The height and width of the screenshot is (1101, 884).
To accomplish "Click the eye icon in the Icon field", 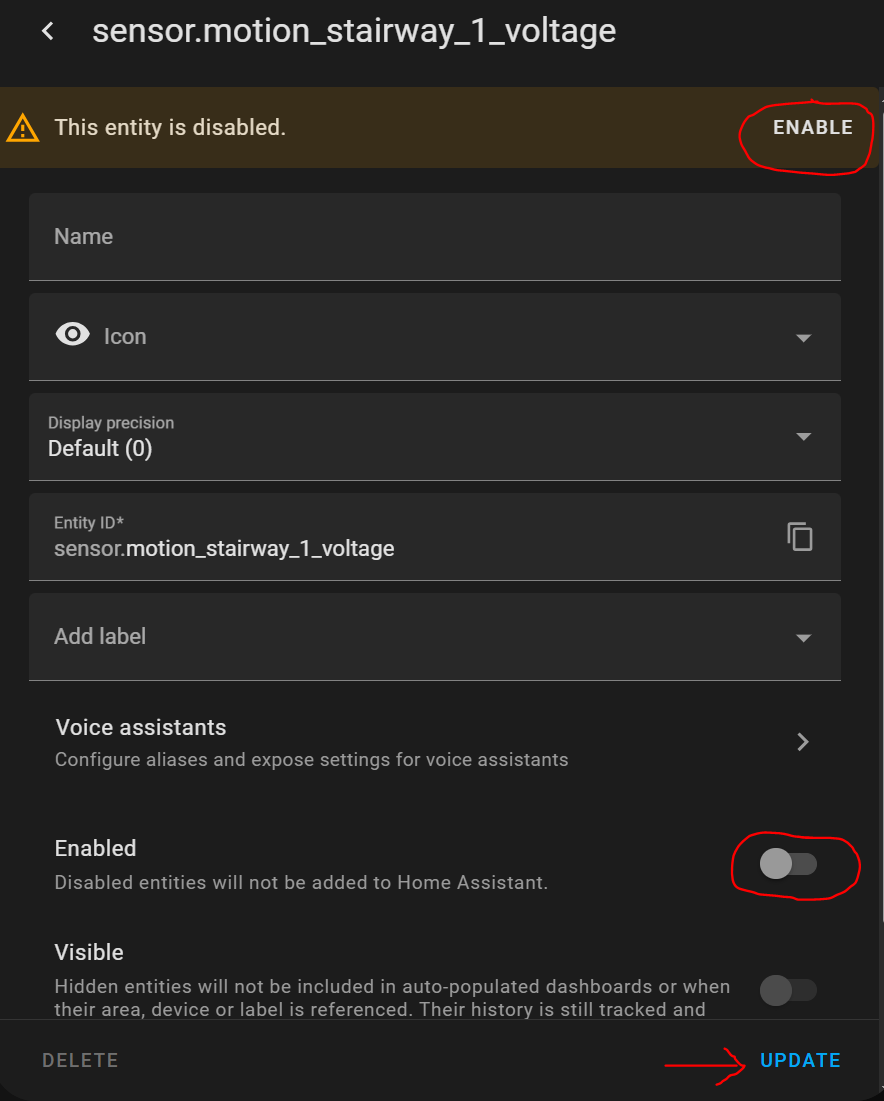I will pyautogui.click(x=73, y=336).
